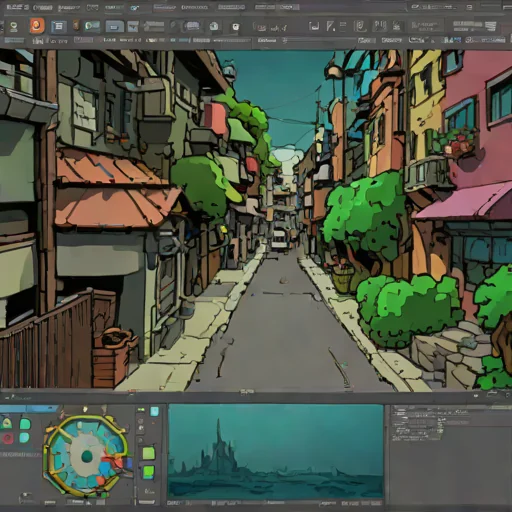Select the light green square swatch
The width and height of the screenshot is (512, 512).
tap(149, 453)
